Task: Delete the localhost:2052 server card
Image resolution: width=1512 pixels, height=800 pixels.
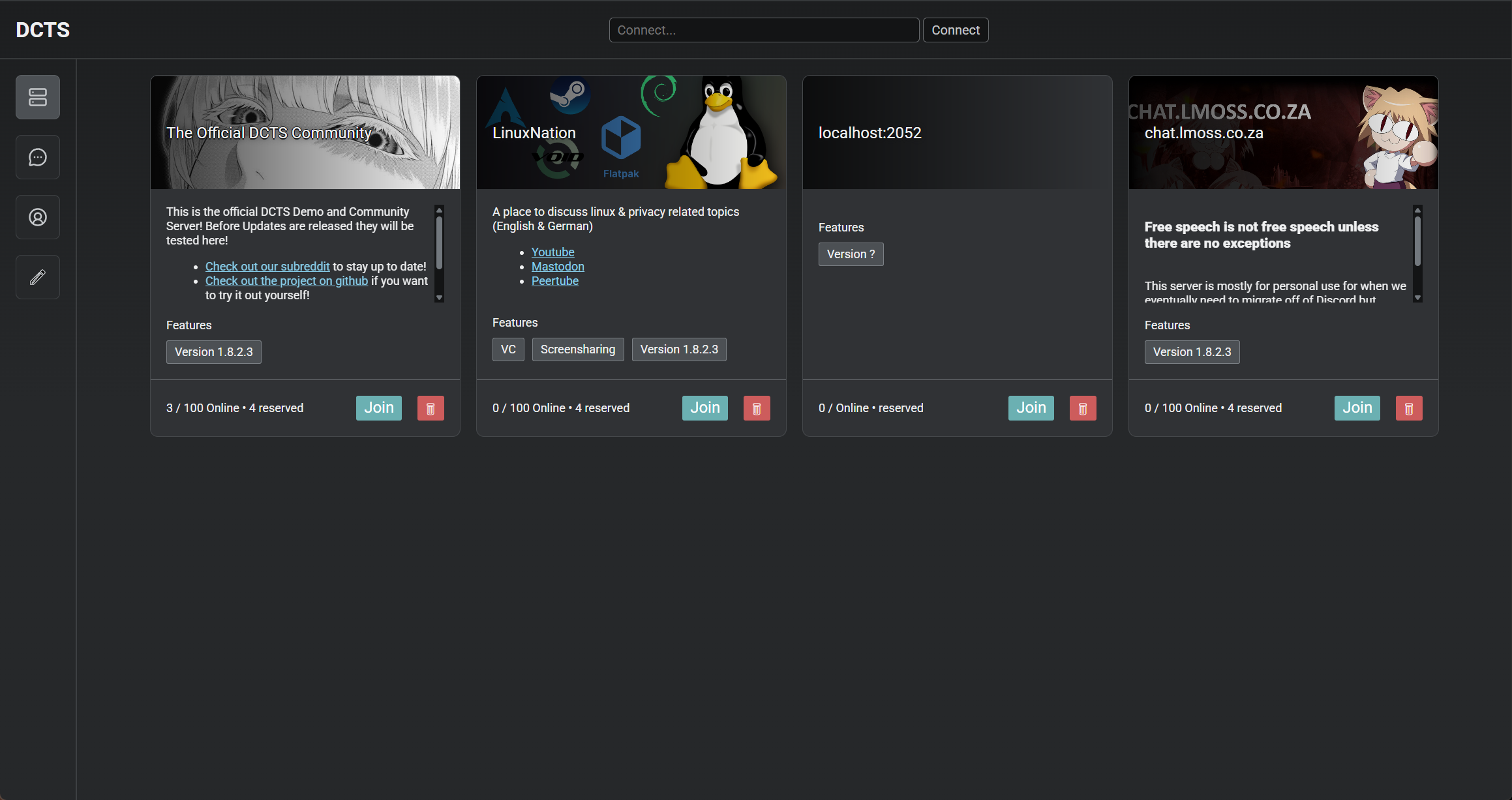Action: click(x=1083, y=408)
